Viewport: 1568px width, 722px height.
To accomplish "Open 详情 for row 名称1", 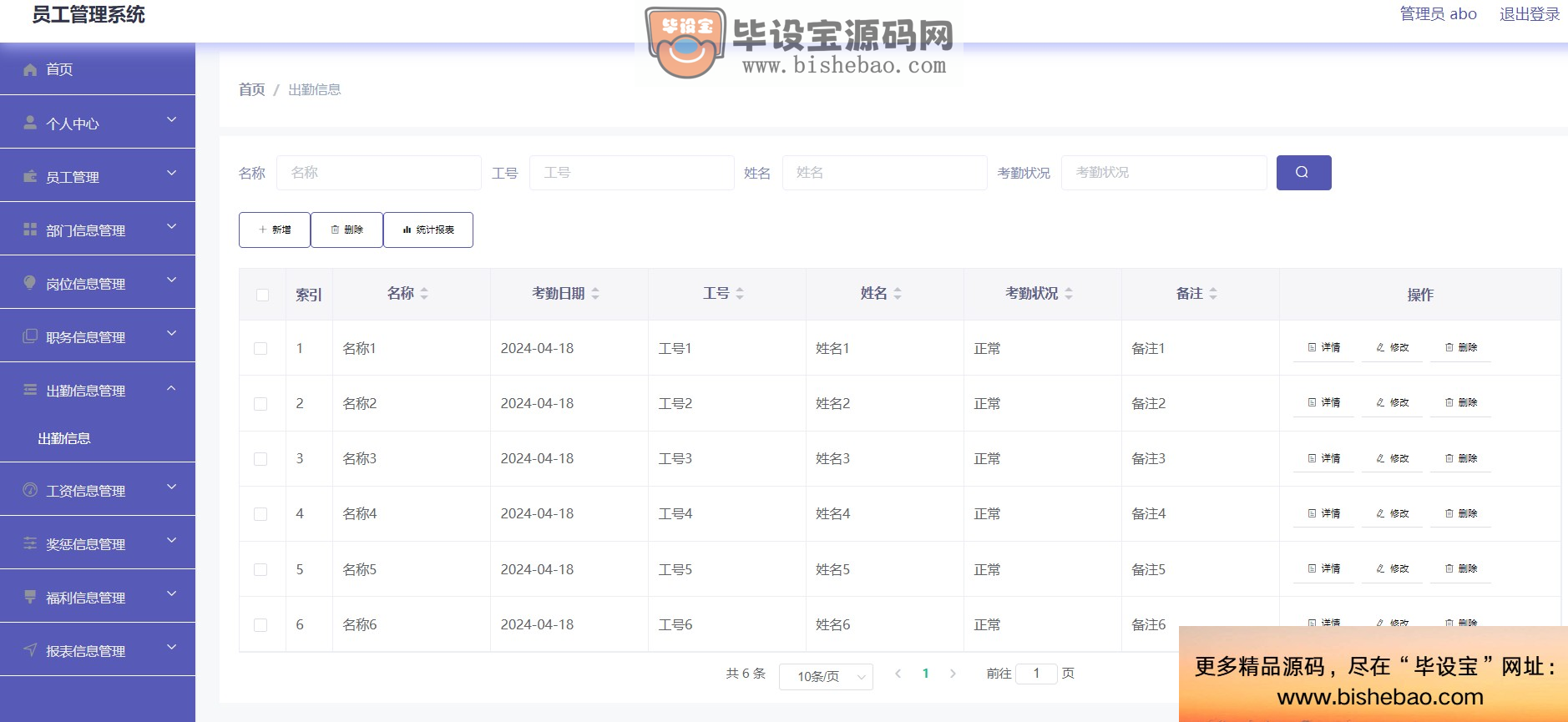I will [1323, 348].
